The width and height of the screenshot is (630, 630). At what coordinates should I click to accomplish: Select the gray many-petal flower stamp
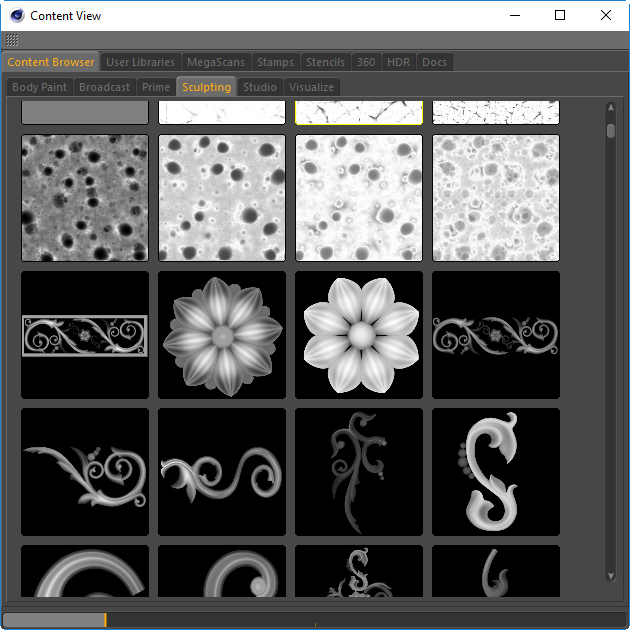click(222, 335)
